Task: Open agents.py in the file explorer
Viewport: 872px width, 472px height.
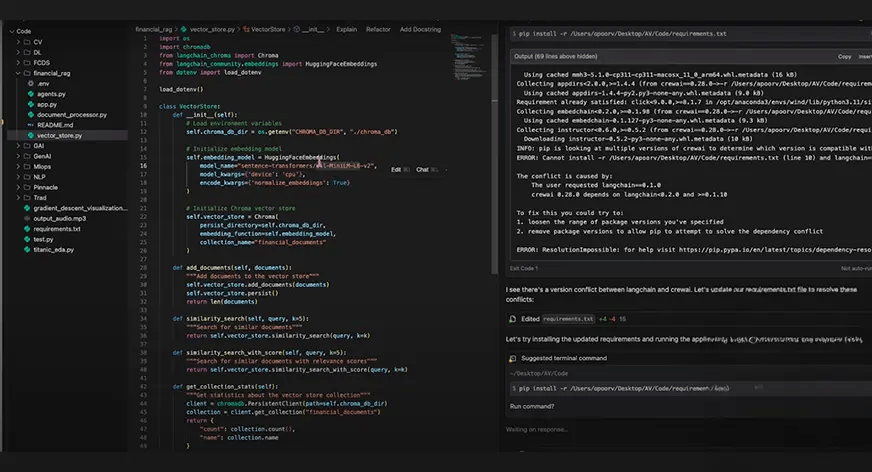Action: tap(51, 94)
